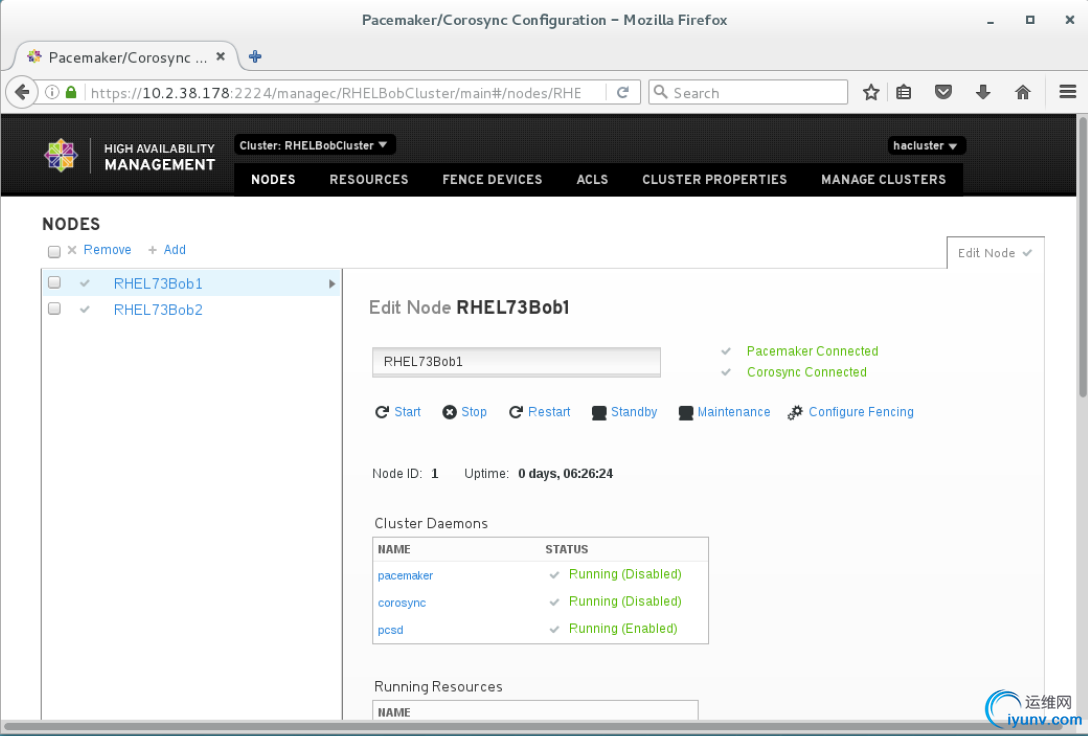This screenshot has height=736, width=1088.
Task: Open the Cluster: RHELBobCluster dropdown
Action: pyautogui.click(x=314, y=145)
